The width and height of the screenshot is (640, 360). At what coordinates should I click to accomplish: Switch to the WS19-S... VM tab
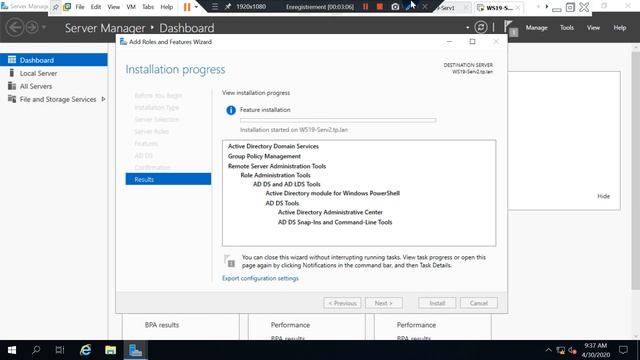pyautogui.click(x=499, y=7)
